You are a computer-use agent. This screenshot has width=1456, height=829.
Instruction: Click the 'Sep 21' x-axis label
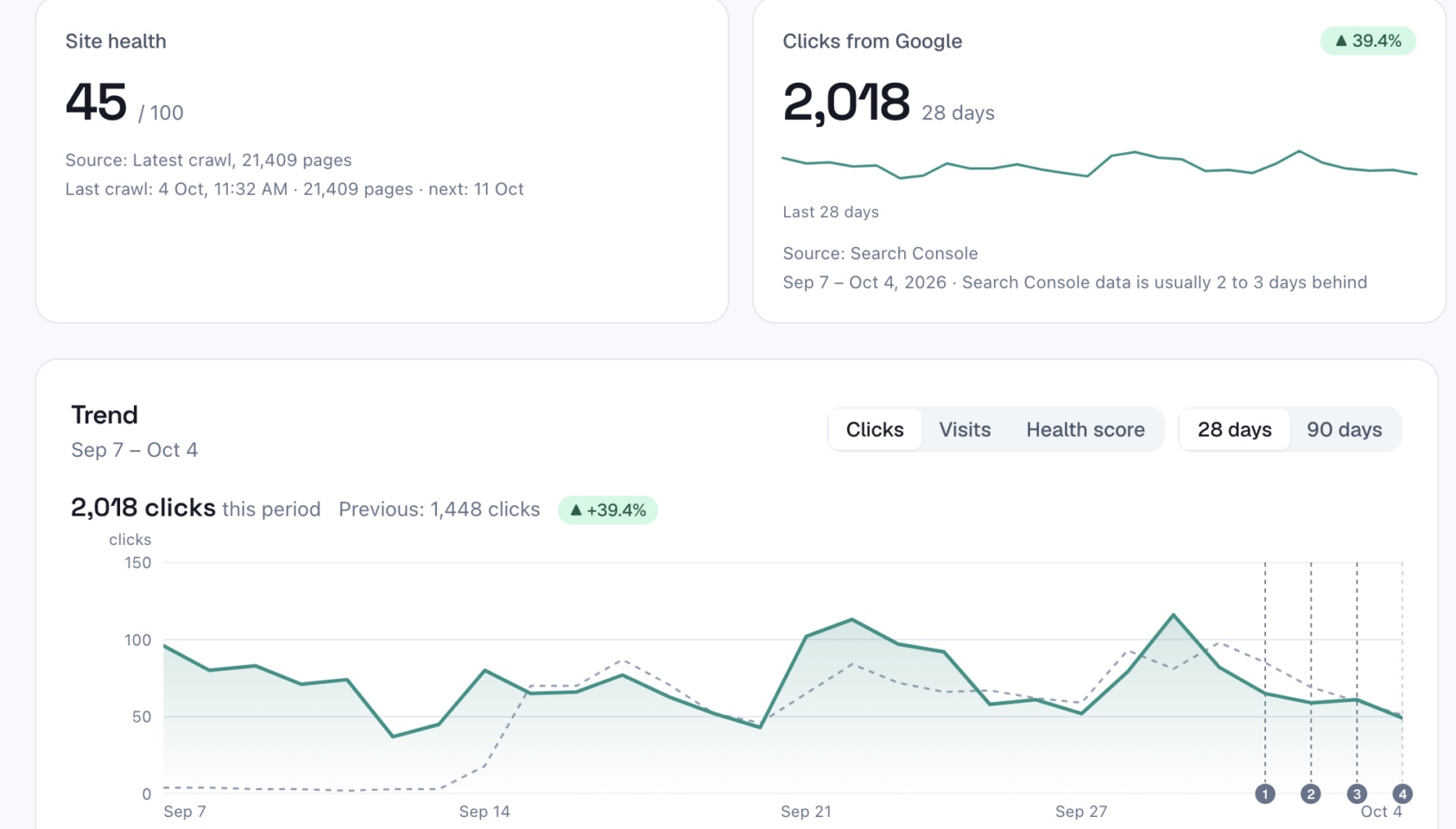(806, 812)
